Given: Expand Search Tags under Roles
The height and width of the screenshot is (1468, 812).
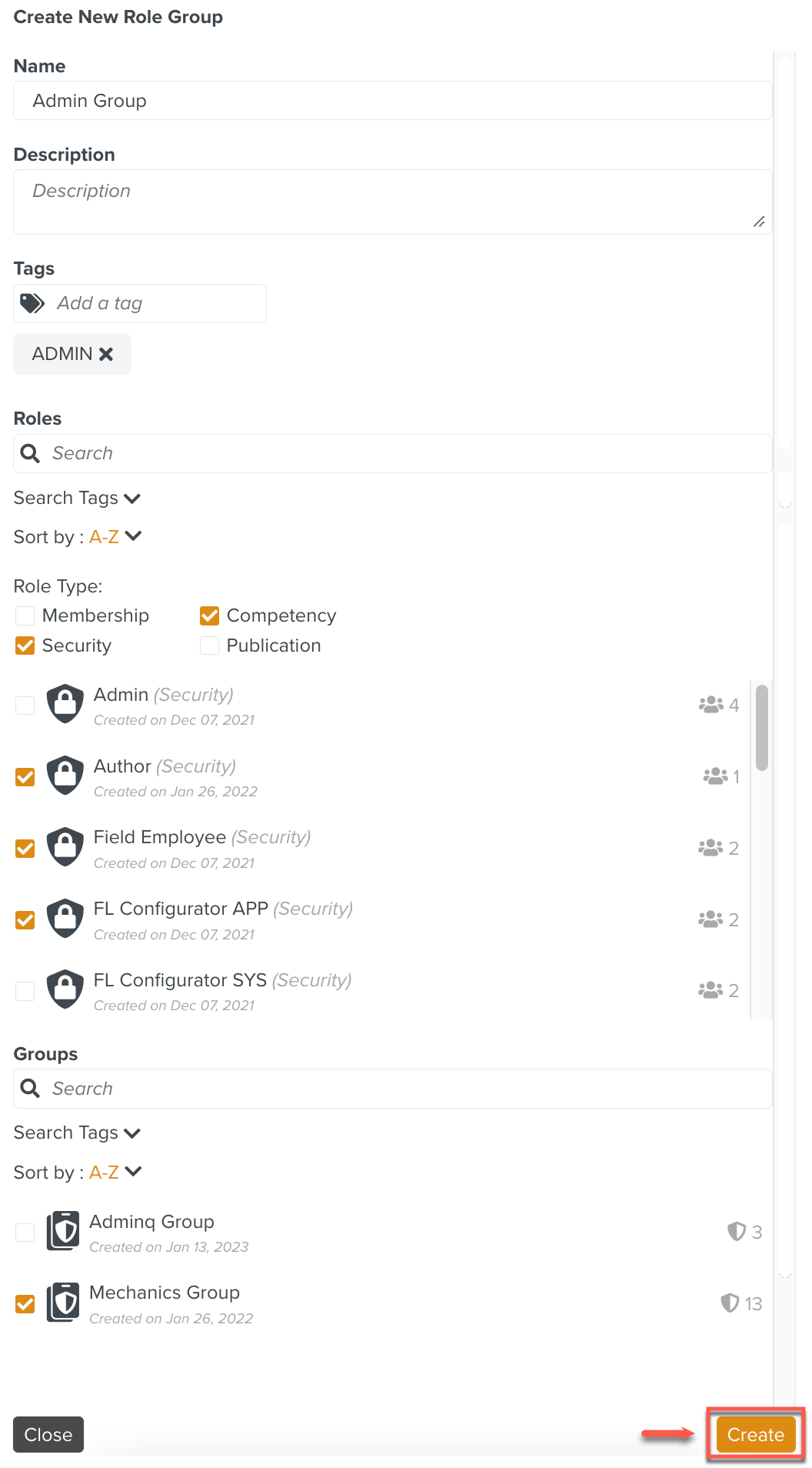Looking at the screenshot, I should (77, 499).
